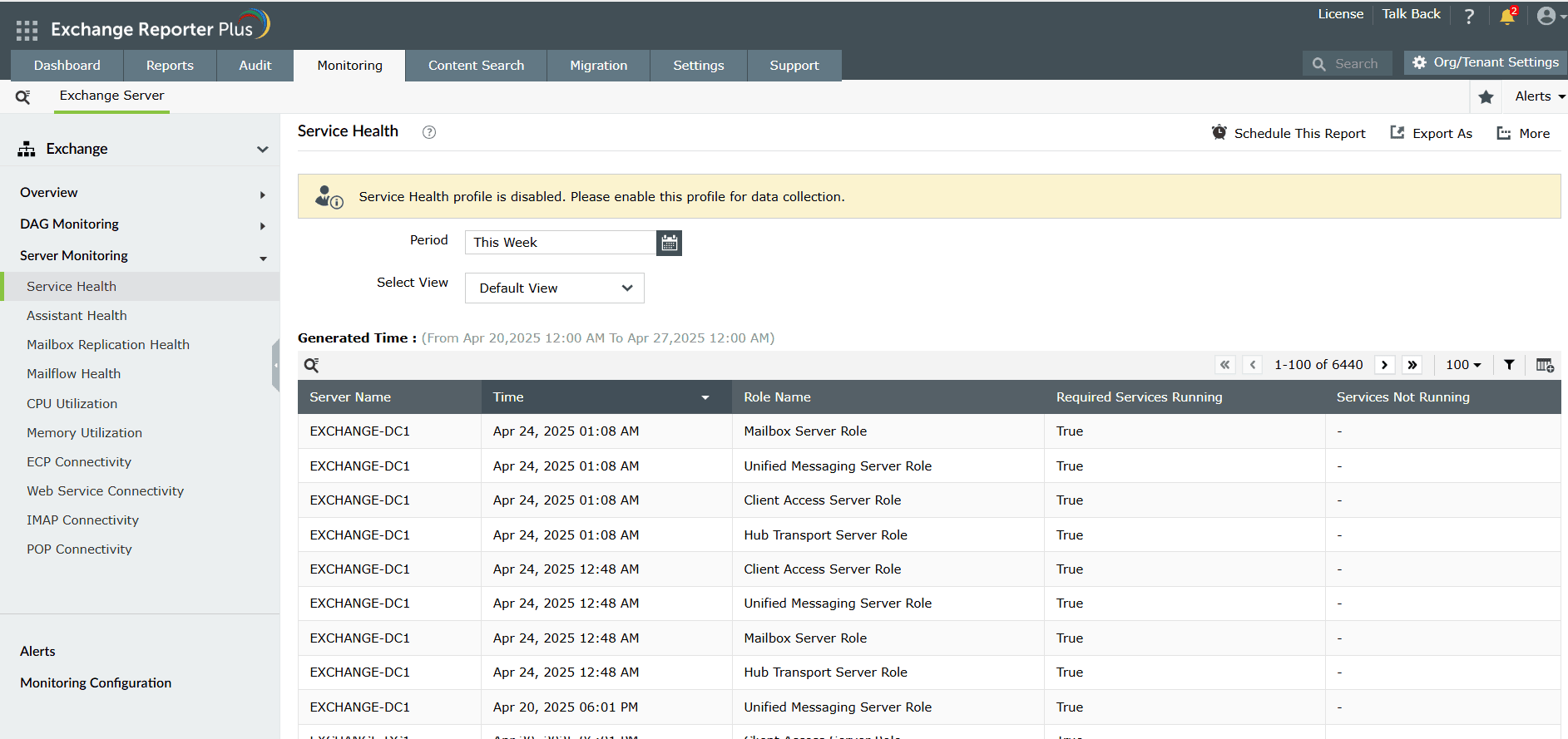Screen dimensions: 1568x739
Task: Go to the first page of results
Action: 1224,365
